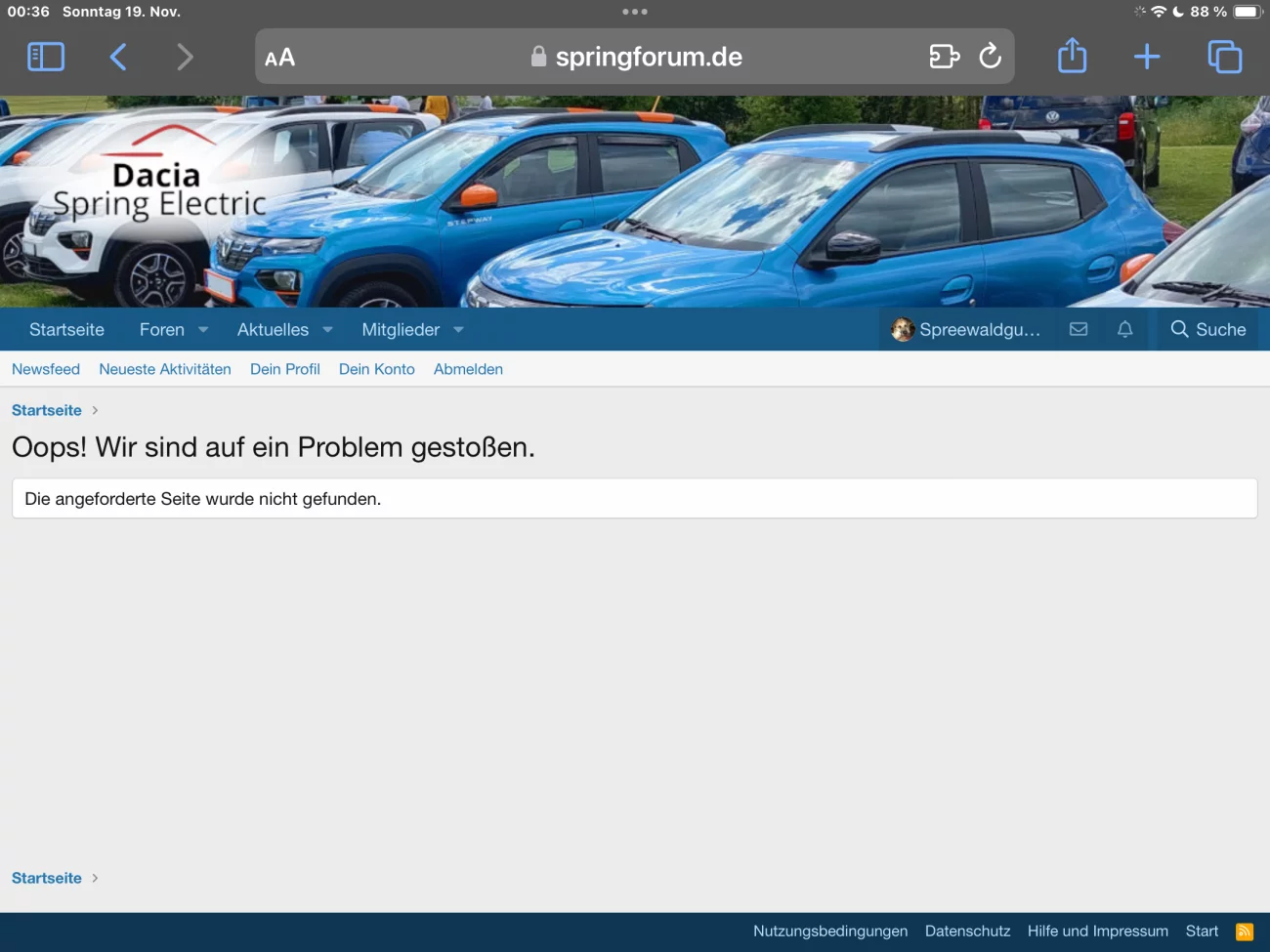This screenshot has height=952, width=1270.
Task: Go back to the previous page
Action: coord(118,57)
